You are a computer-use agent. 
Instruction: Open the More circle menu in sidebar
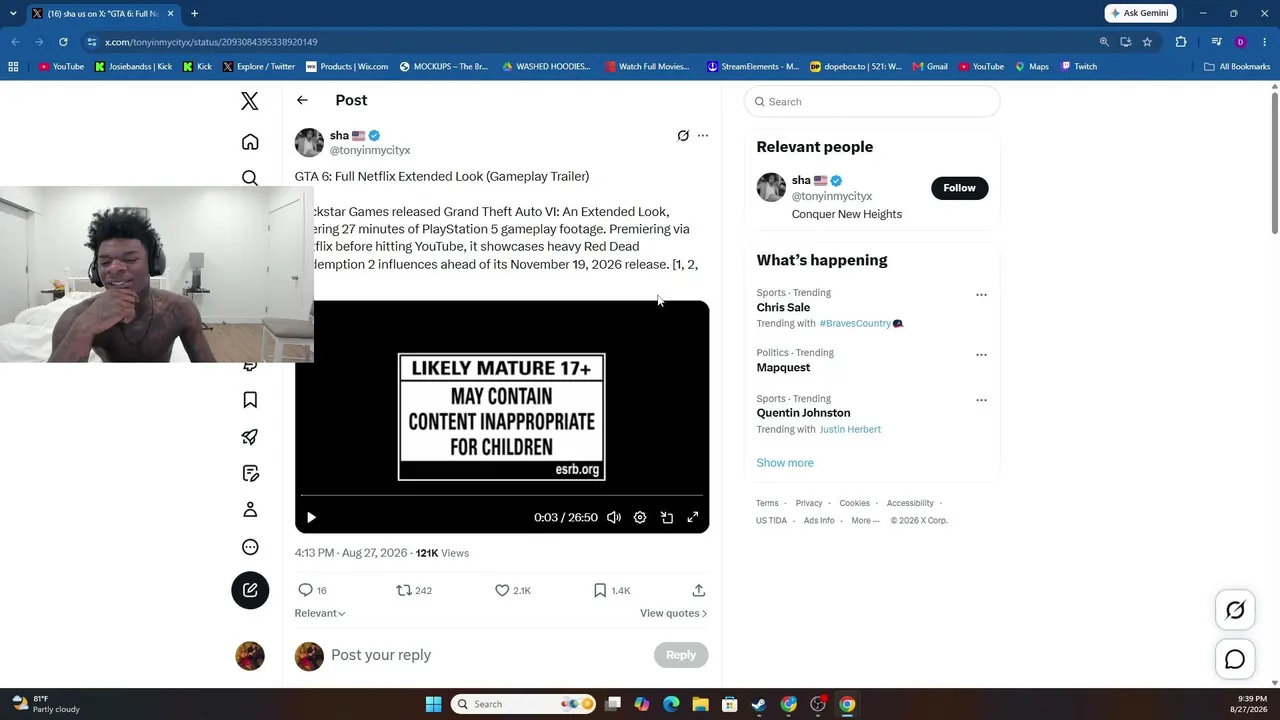[x=250, y=547]
